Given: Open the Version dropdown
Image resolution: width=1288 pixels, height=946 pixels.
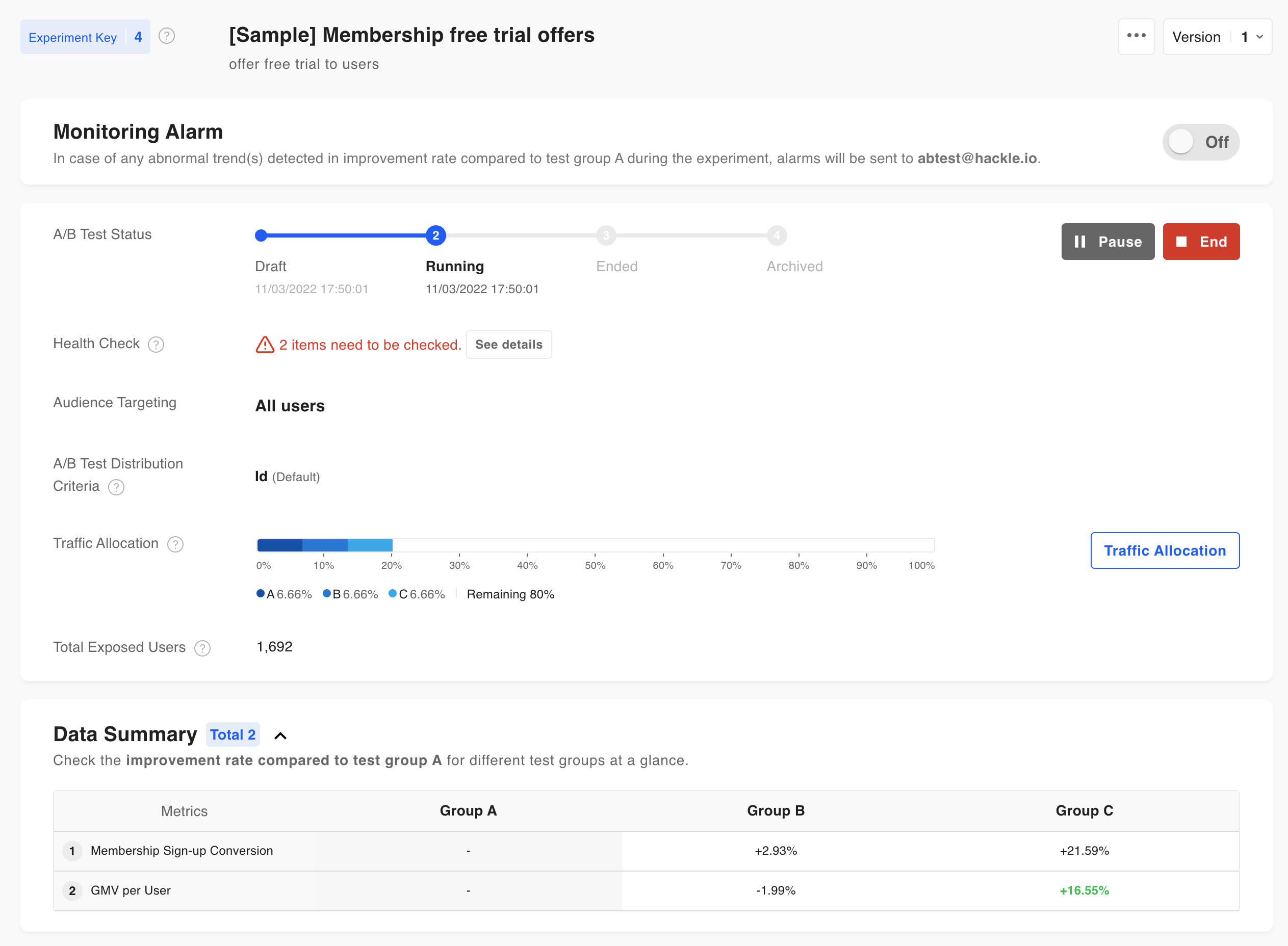Looking at the screenshot, I should tap(1217, 37).
